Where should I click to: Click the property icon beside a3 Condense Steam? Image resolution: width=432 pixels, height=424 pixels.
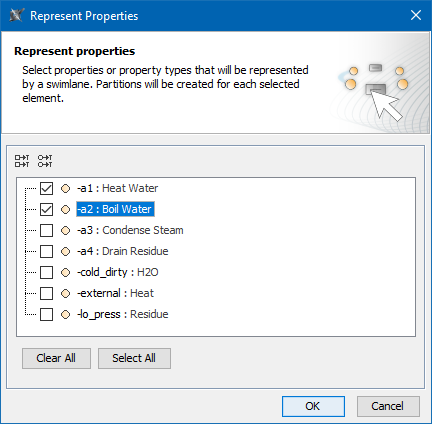click(x=66, y=231)
